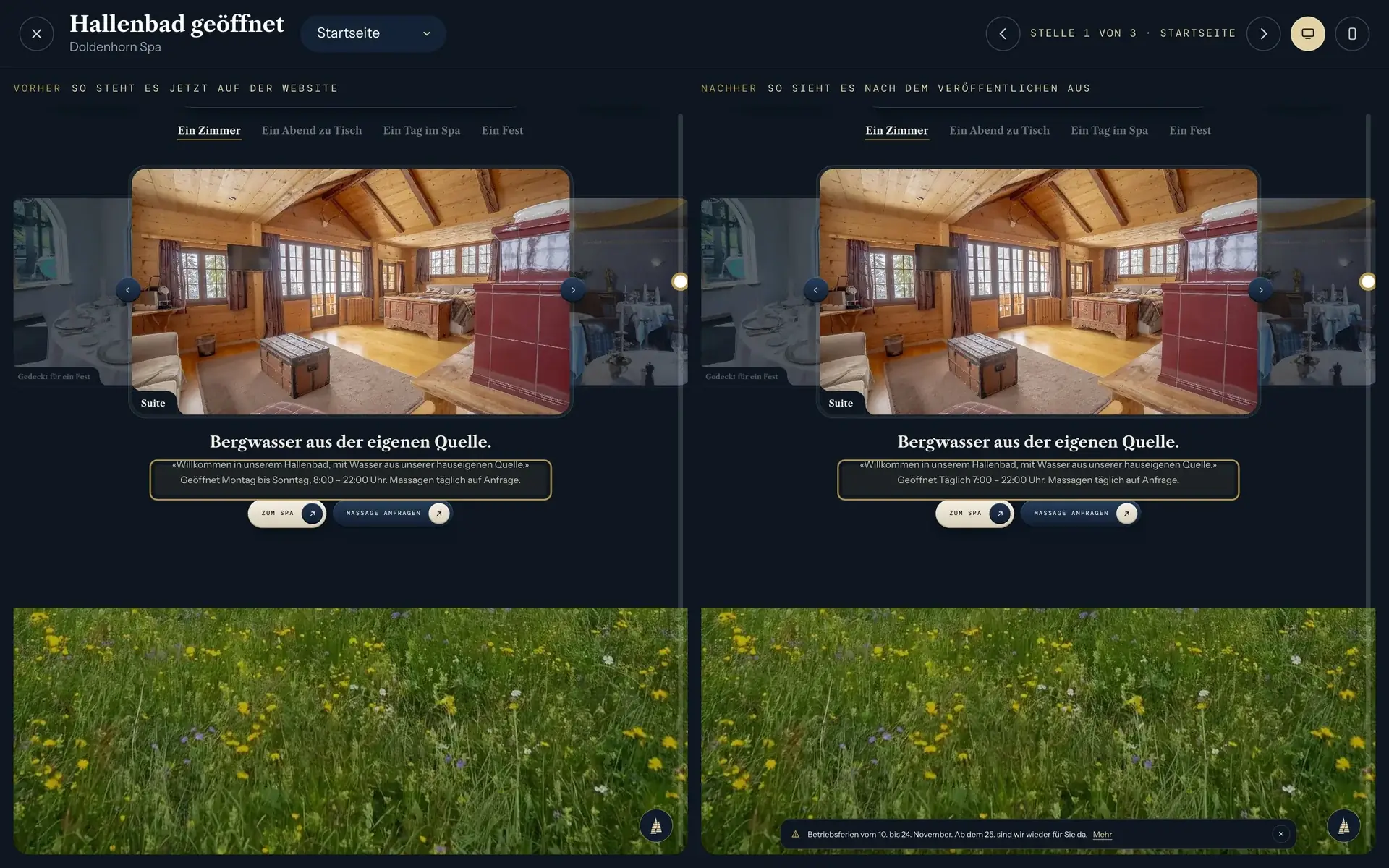
Task: Select 'Ein Zimmer' tab in Nachher pane
Action: 897,130
